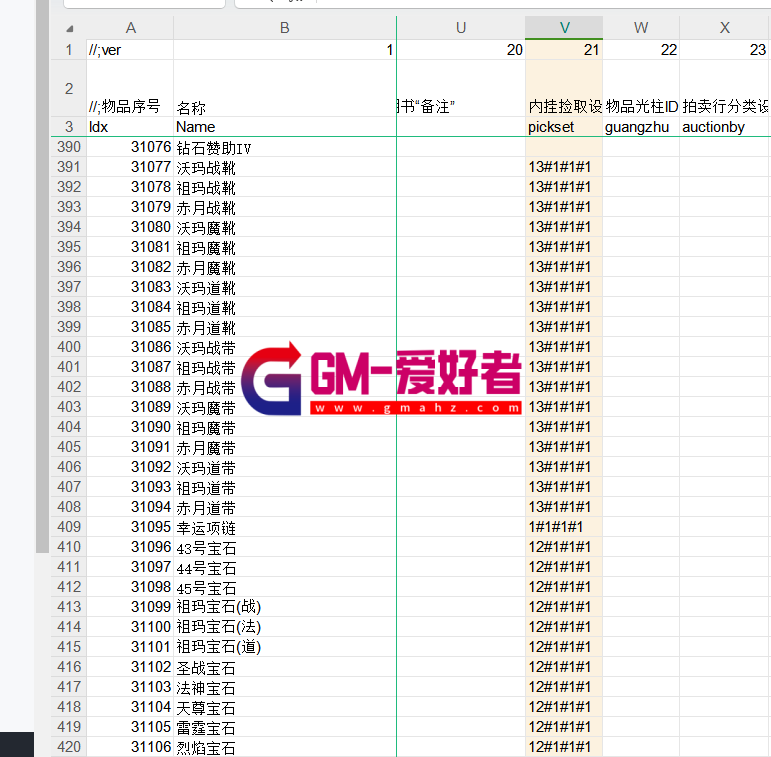This screenshot has height=757, width=771.
Task: Click the '钻石赞助IV' name cell
Action: pyautogui.click(x=285, y=147)
